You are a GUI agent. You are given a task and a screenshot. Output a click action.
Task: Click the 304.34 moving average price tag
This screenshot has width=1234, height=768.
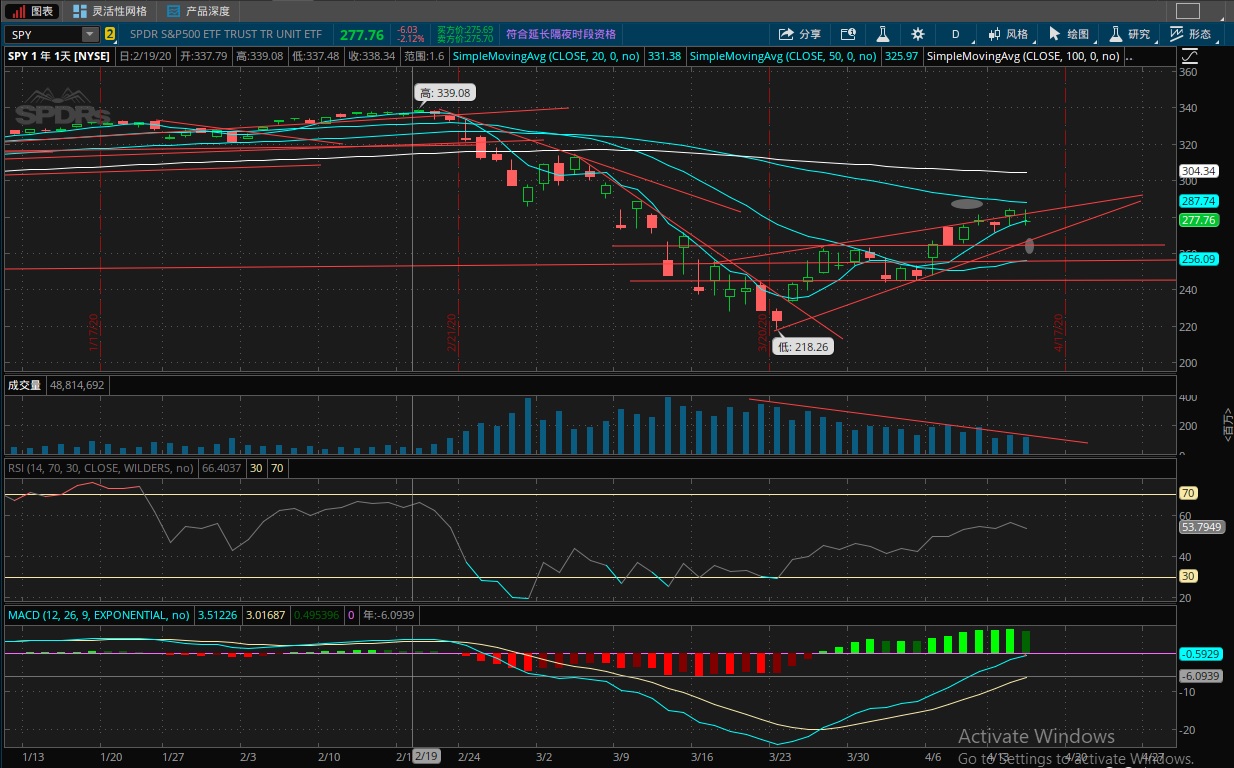click(x=1198, y=171)
